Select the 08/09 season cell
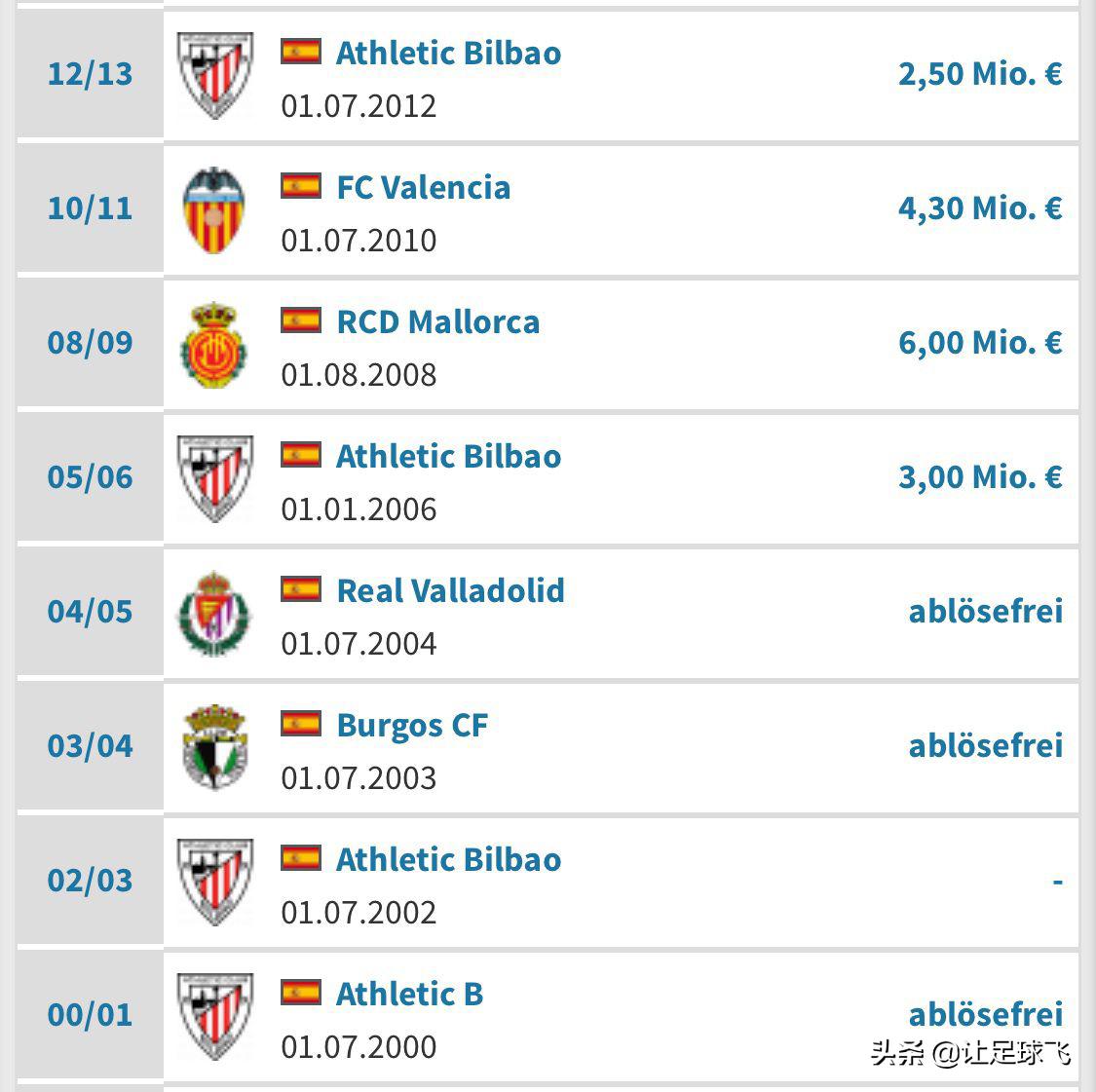This screenshot has width=1096, height=1092. pyautogui.click(x=90, y=343)
